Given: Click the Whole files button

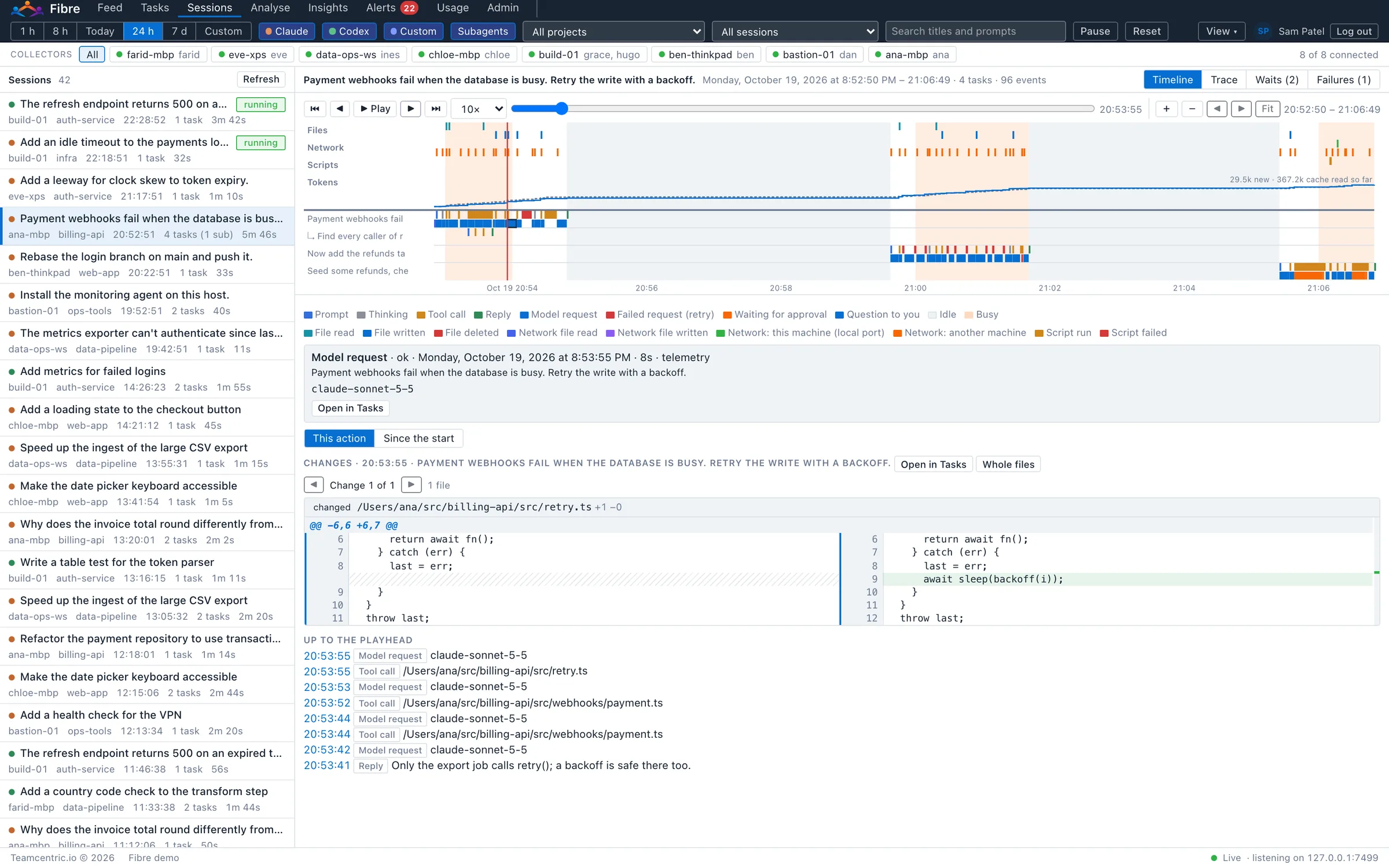Looking at the screenshot, I should (x=1008, y=464).
